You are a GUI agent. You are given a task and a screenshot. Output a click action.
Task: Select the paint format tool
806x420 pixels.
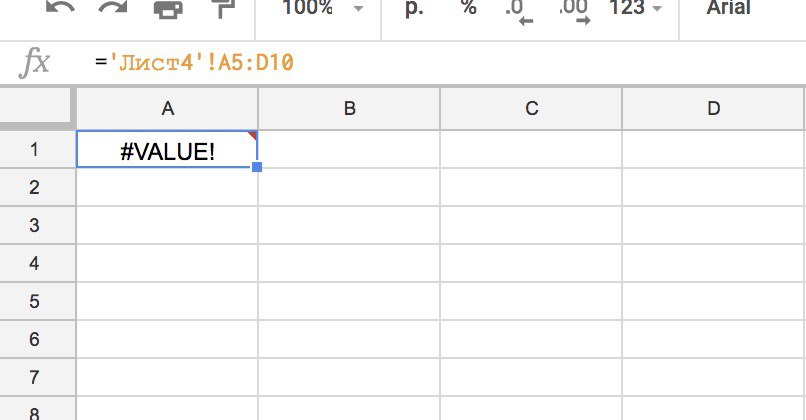(220, 9)
